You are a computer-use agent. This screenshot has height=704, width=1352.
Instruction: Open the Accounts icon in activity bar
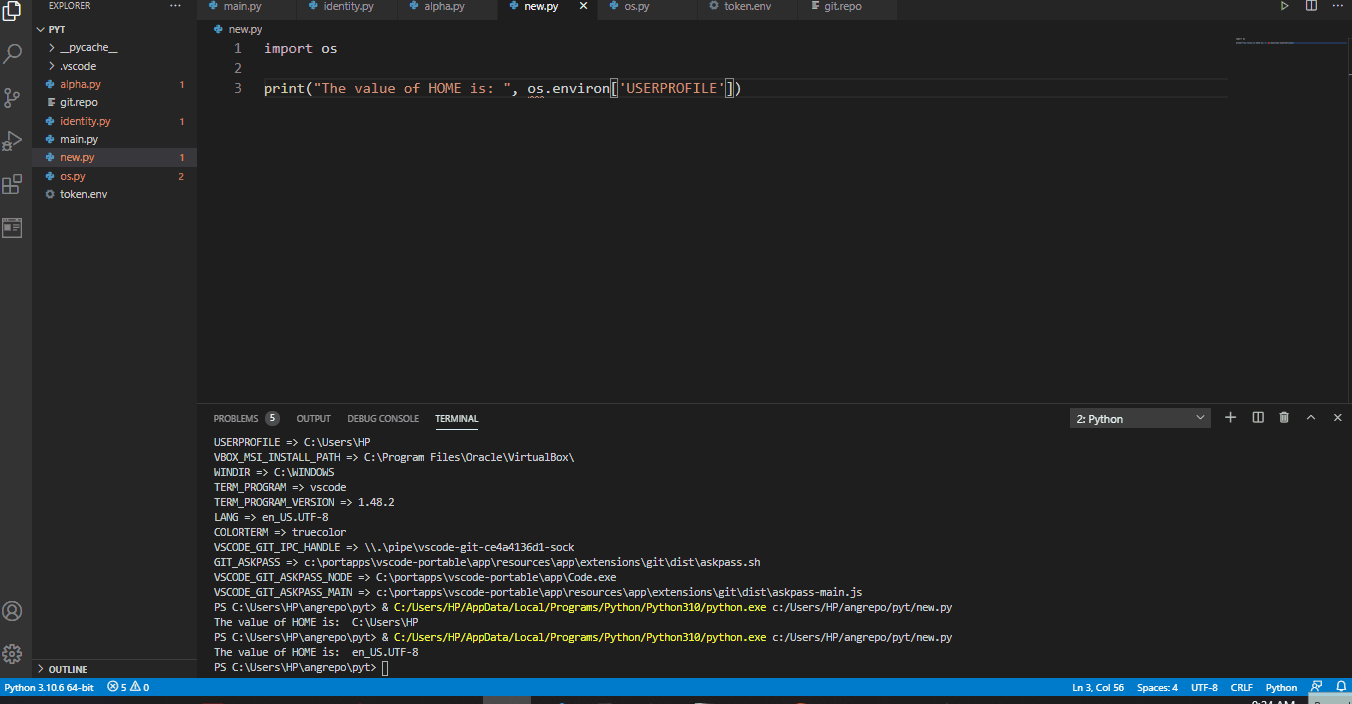tap(13, 610)
